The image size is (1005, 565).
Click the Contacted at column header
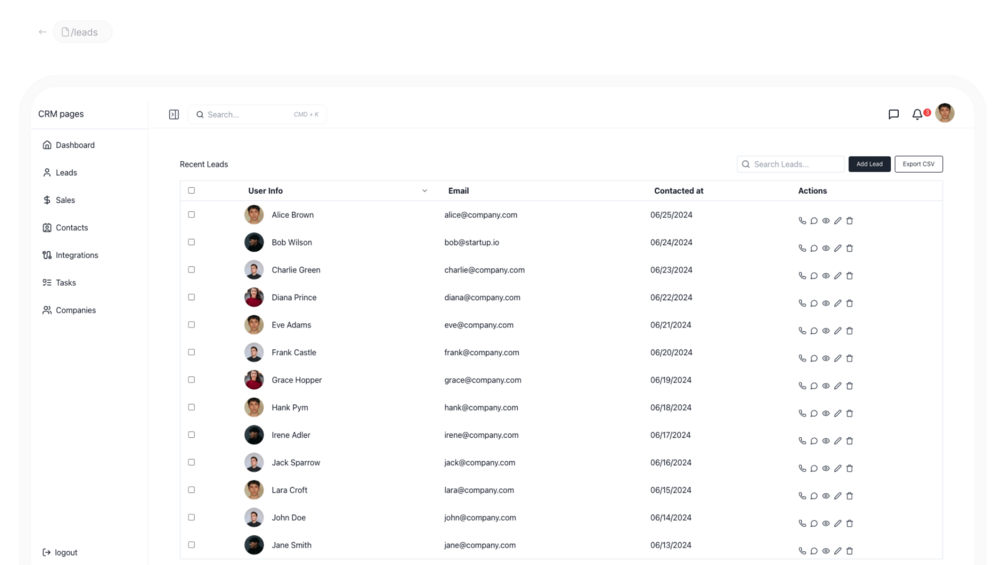click(679, 191)
